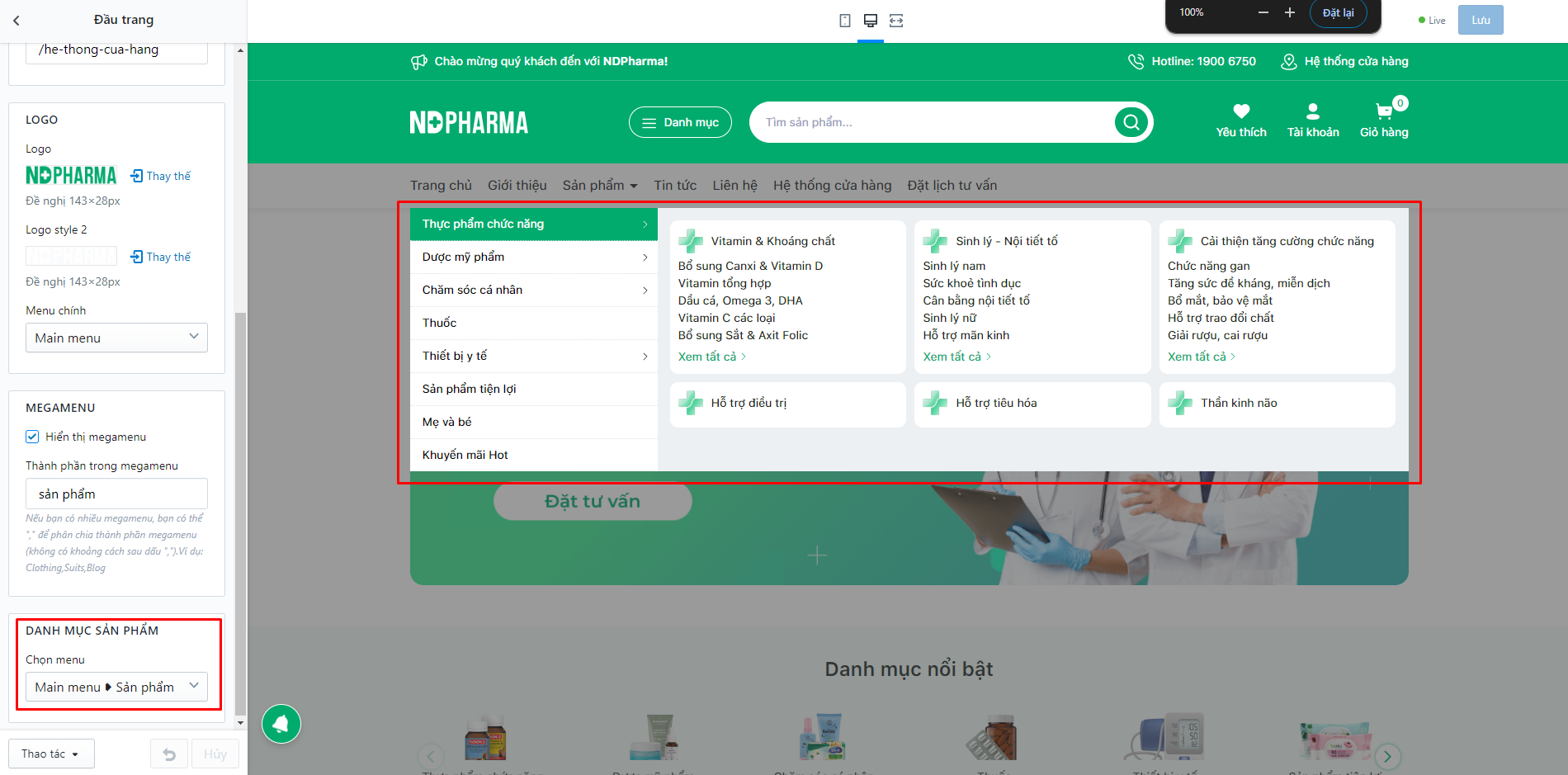Open the Danh mục menu button
The width and height of the screenshot is (1568, 775).
(x=680, y=122)
